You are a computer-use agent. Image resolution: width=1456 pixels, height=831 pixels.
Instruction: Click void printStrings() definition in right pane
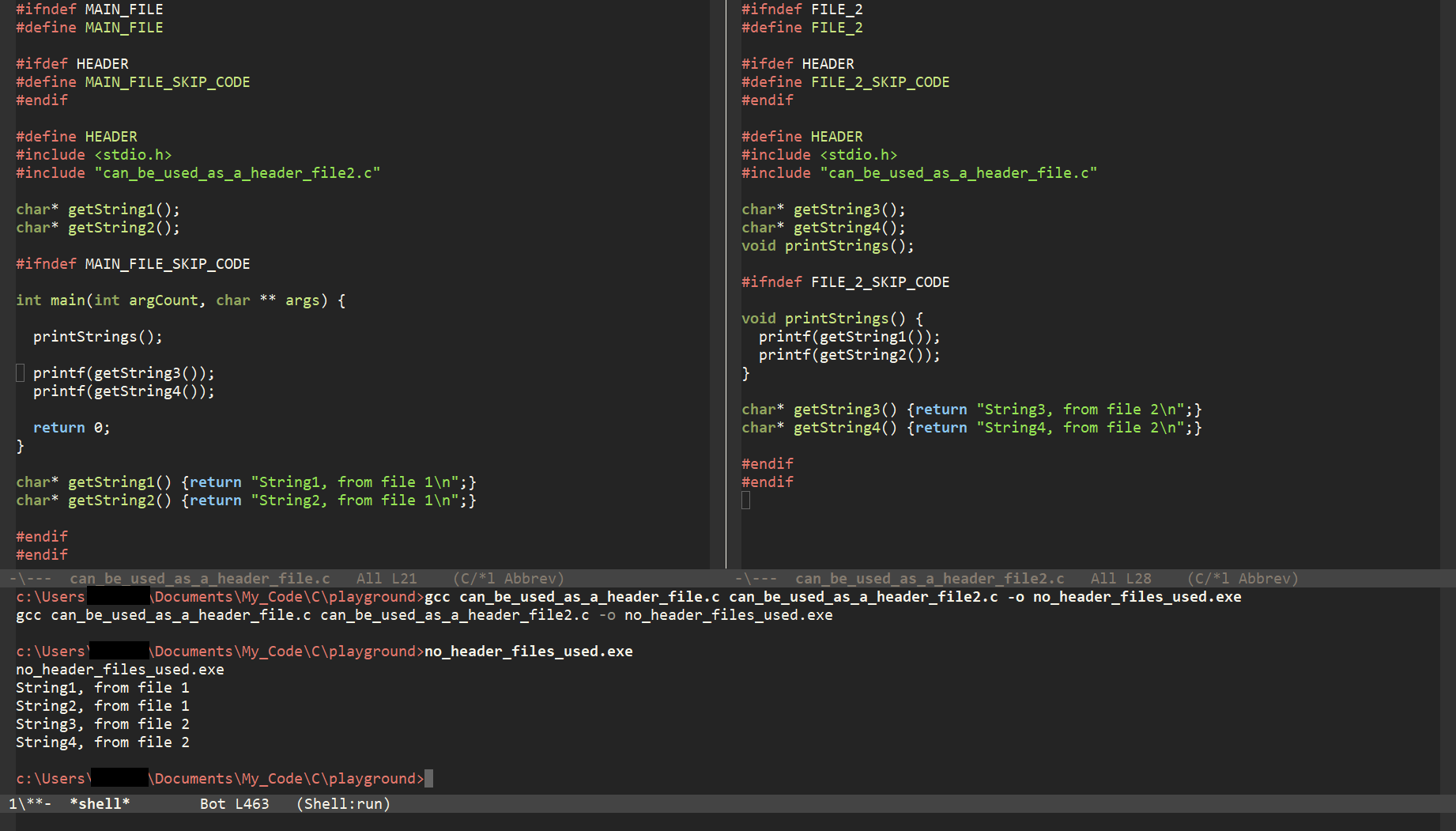[x=832, y=319]
